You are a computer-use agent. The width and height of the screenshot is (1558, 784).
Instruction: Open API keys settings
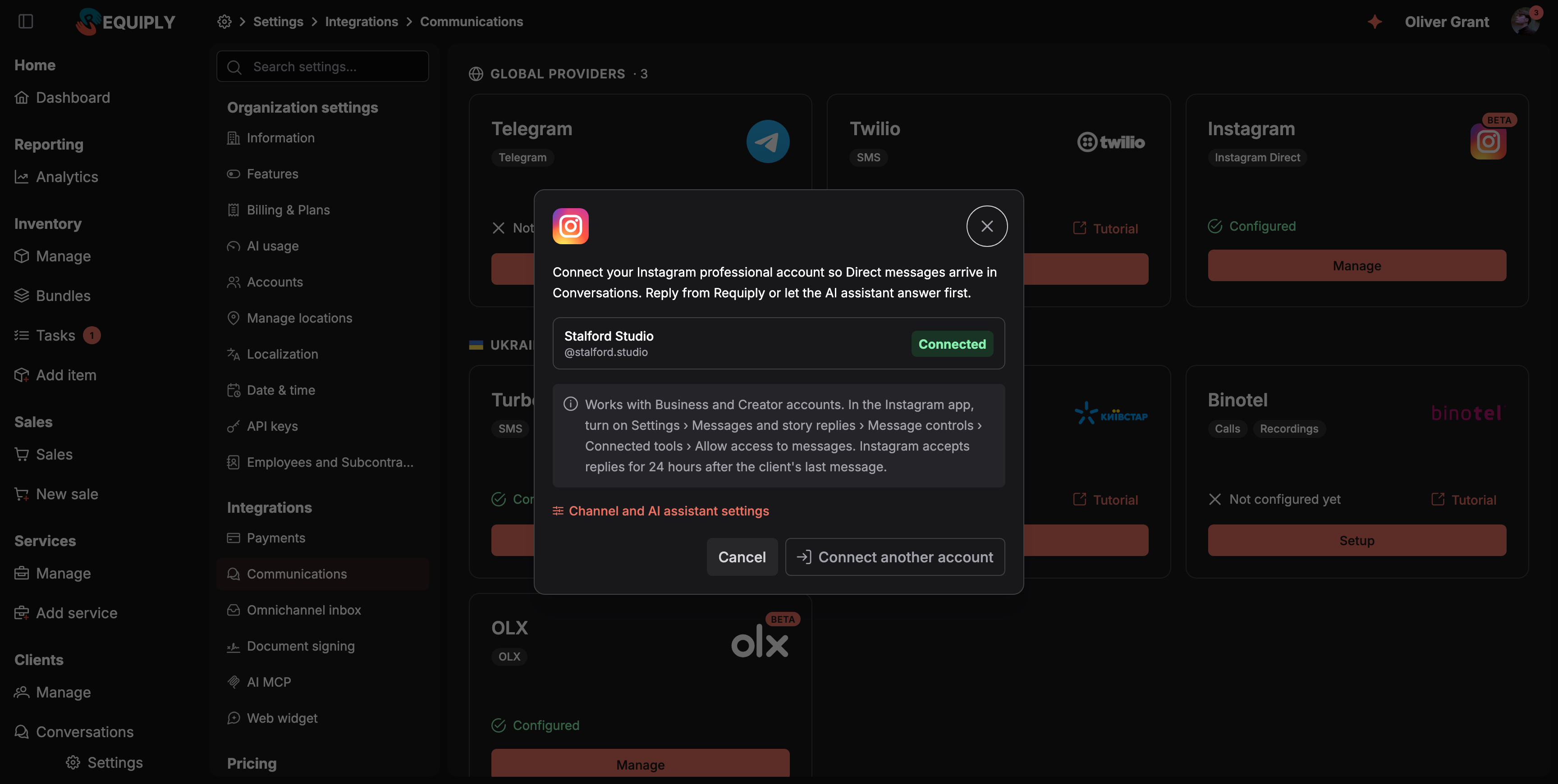[322, 426]
